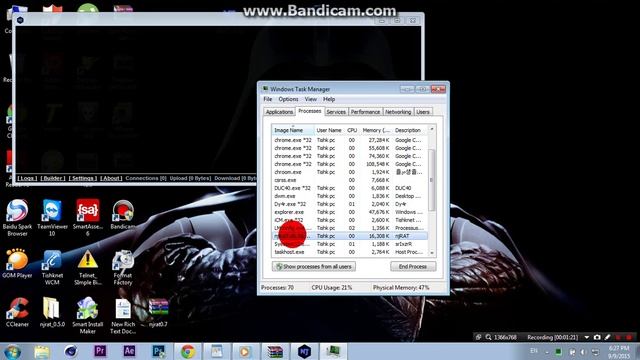Click Show processes from all users

[313, 267]
